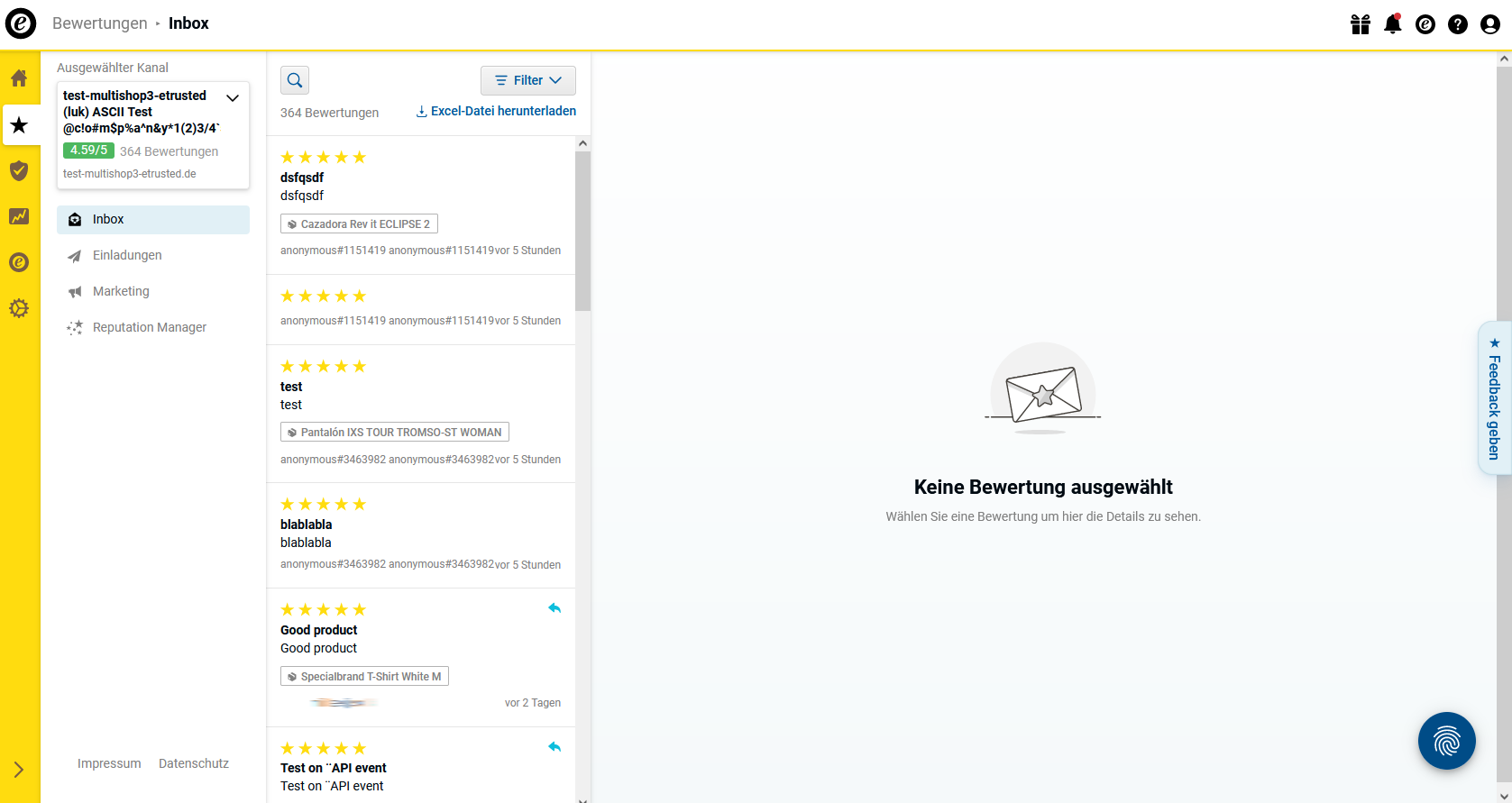The height and width of the screenshot is (803, 1512).
Task: Expand the yellow sidebar with the arrow
Action: pyautogui.click(x=19, y=770)
